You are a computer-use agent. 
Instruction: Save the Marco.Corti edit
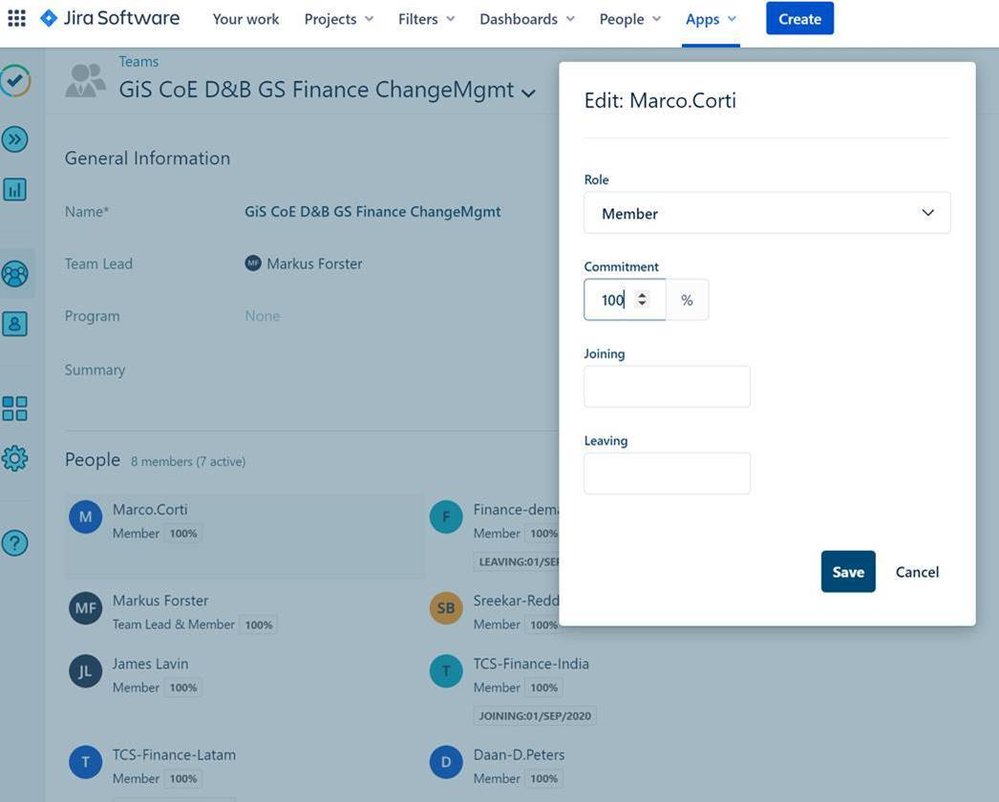(848, 571)
